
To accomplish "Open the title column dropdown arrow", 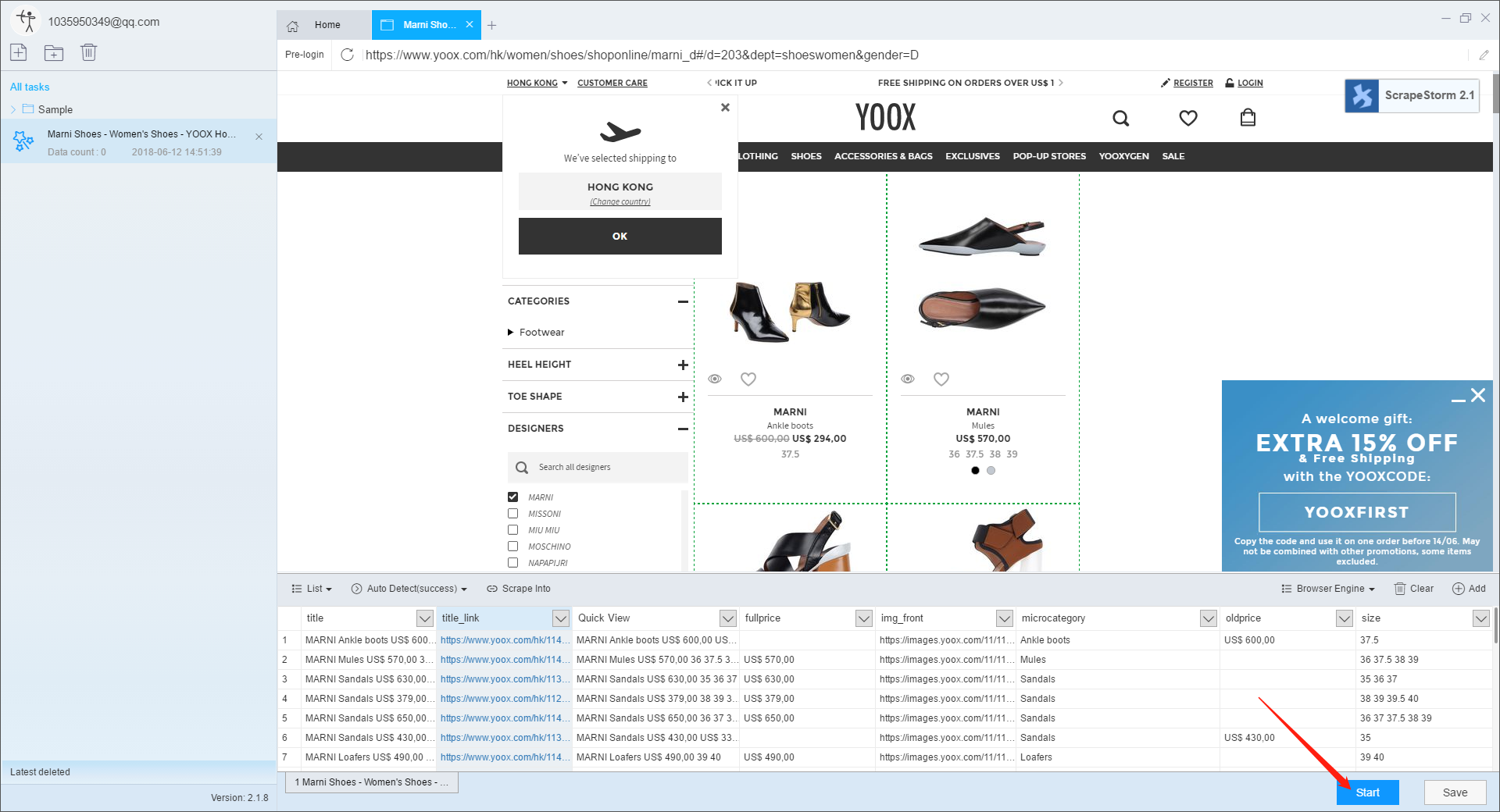I will (x=424, y=618).
